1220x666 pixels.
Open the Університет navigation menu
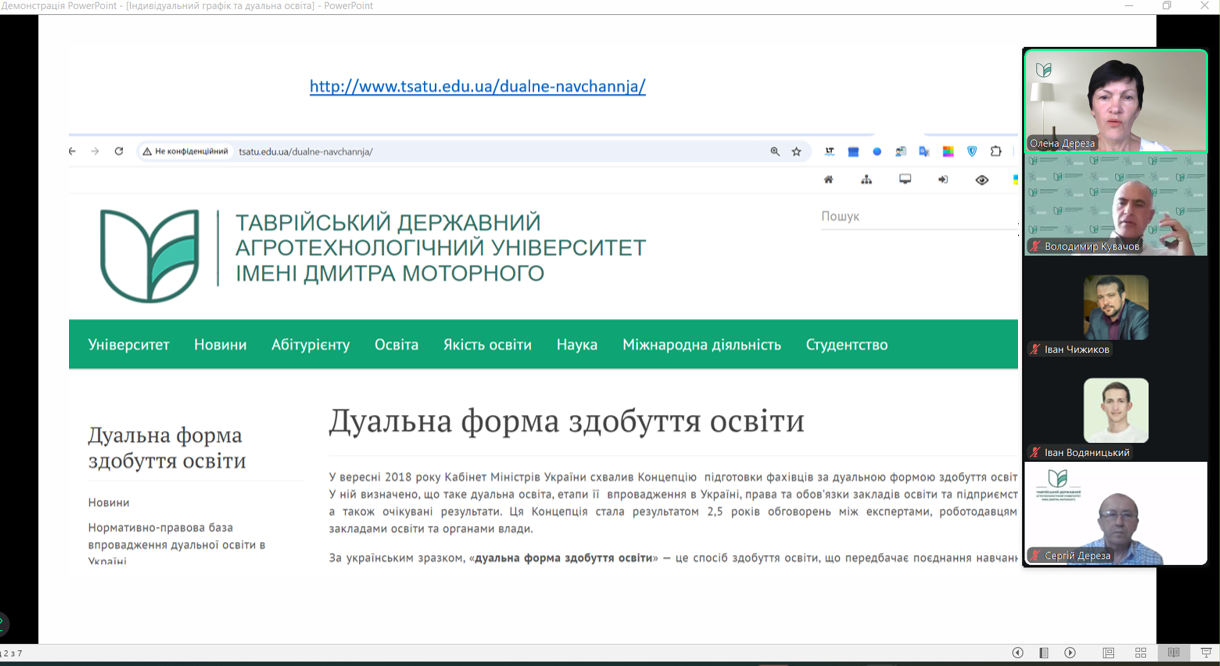point(129,345)
